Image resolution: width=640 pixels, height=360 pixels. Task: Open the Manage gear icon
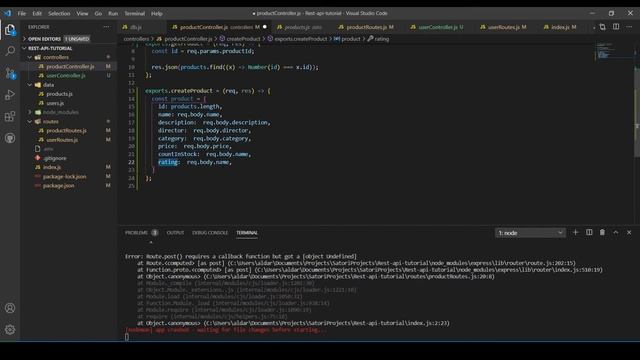[x=10, y=329]
